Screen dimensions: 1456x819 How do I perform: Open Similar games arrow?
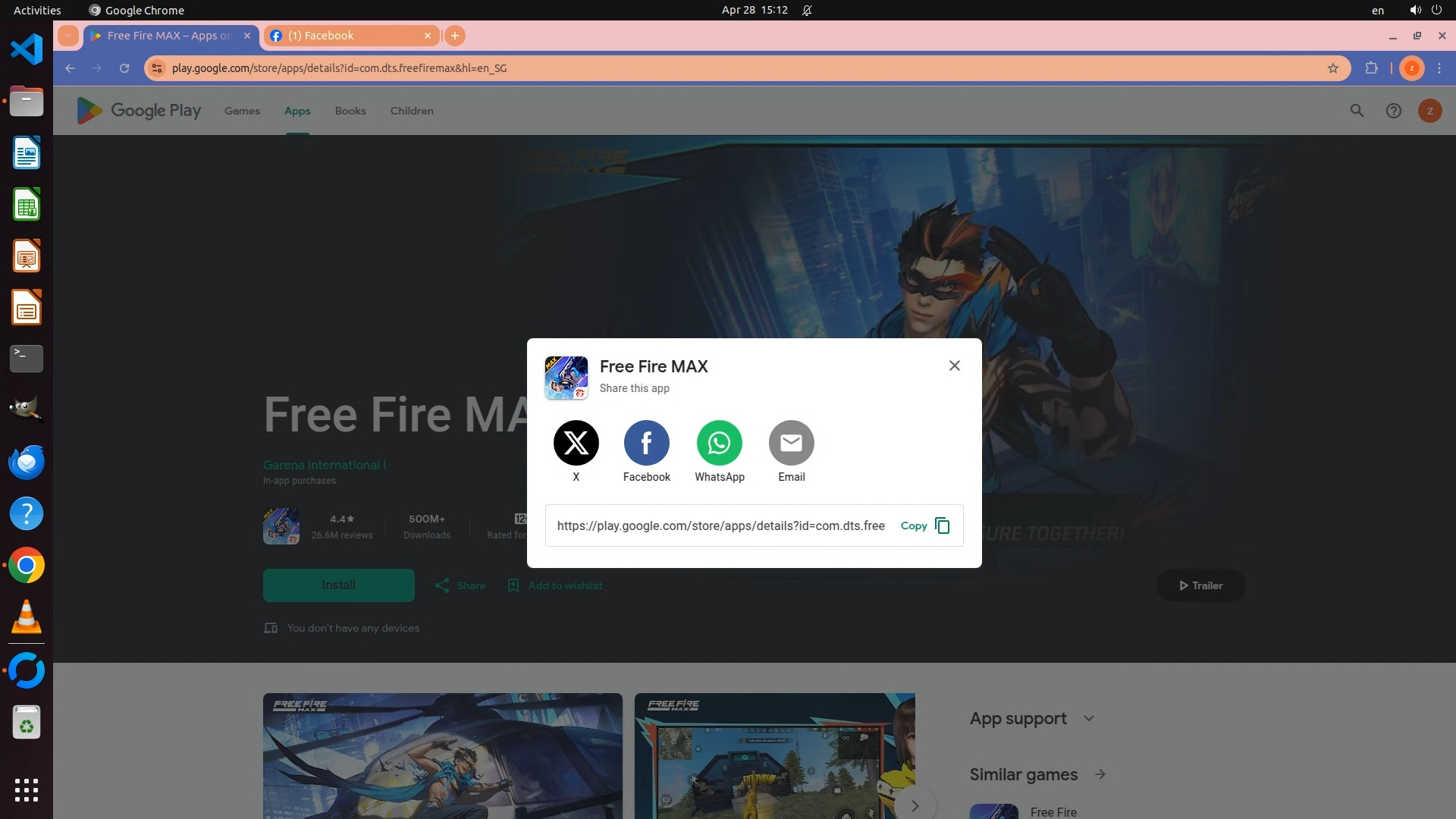coord(1100,774)
